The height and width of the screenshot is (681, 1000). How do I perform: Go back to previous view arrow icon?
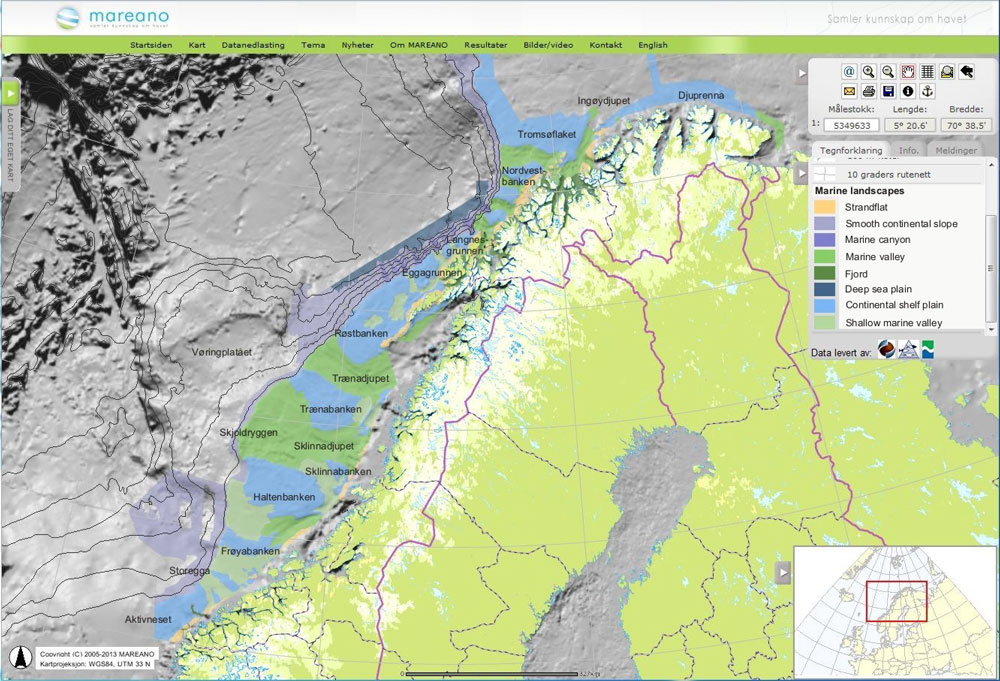tap(967, 72)
